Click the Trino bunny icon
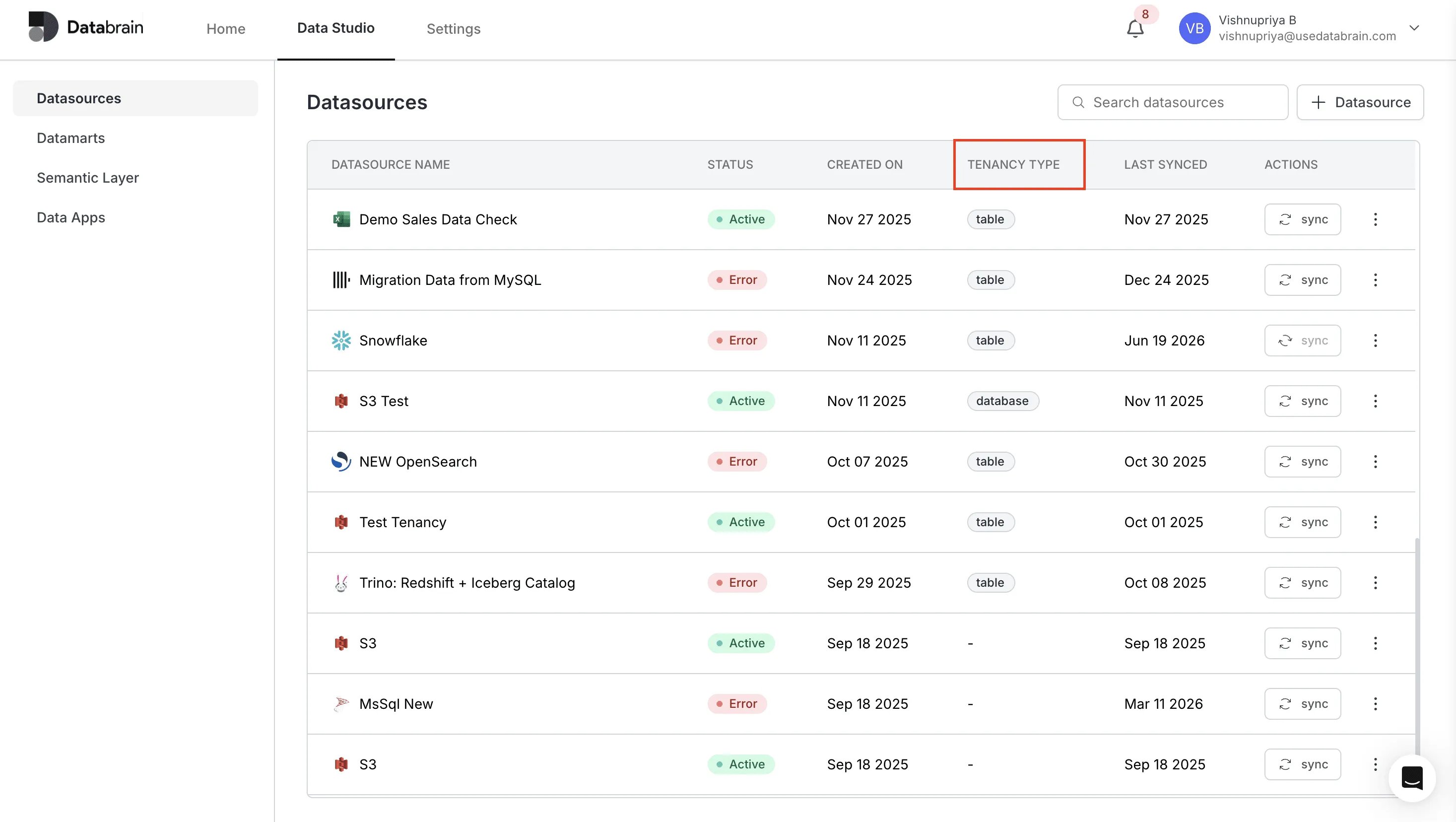1456x822 pixels. [x=341, y=582]
